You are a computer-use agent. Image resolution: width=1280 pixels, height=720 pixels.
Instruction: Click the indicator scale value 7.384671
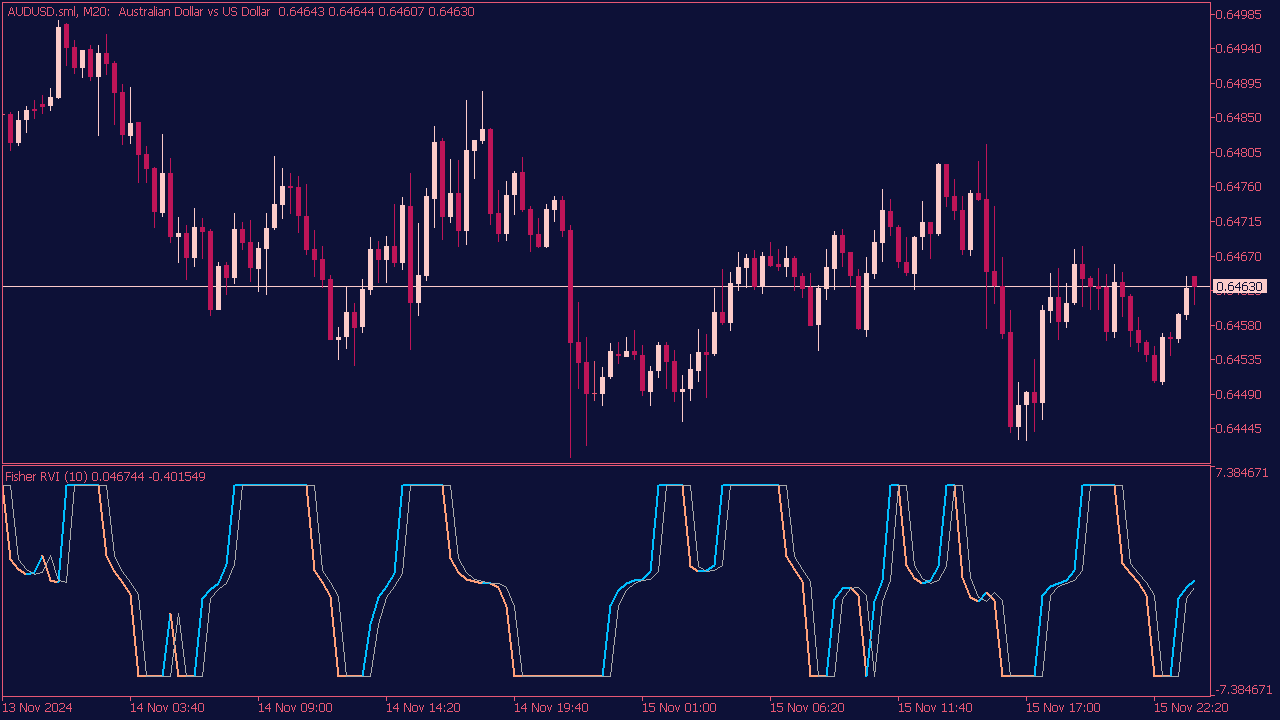[1241, 472]
